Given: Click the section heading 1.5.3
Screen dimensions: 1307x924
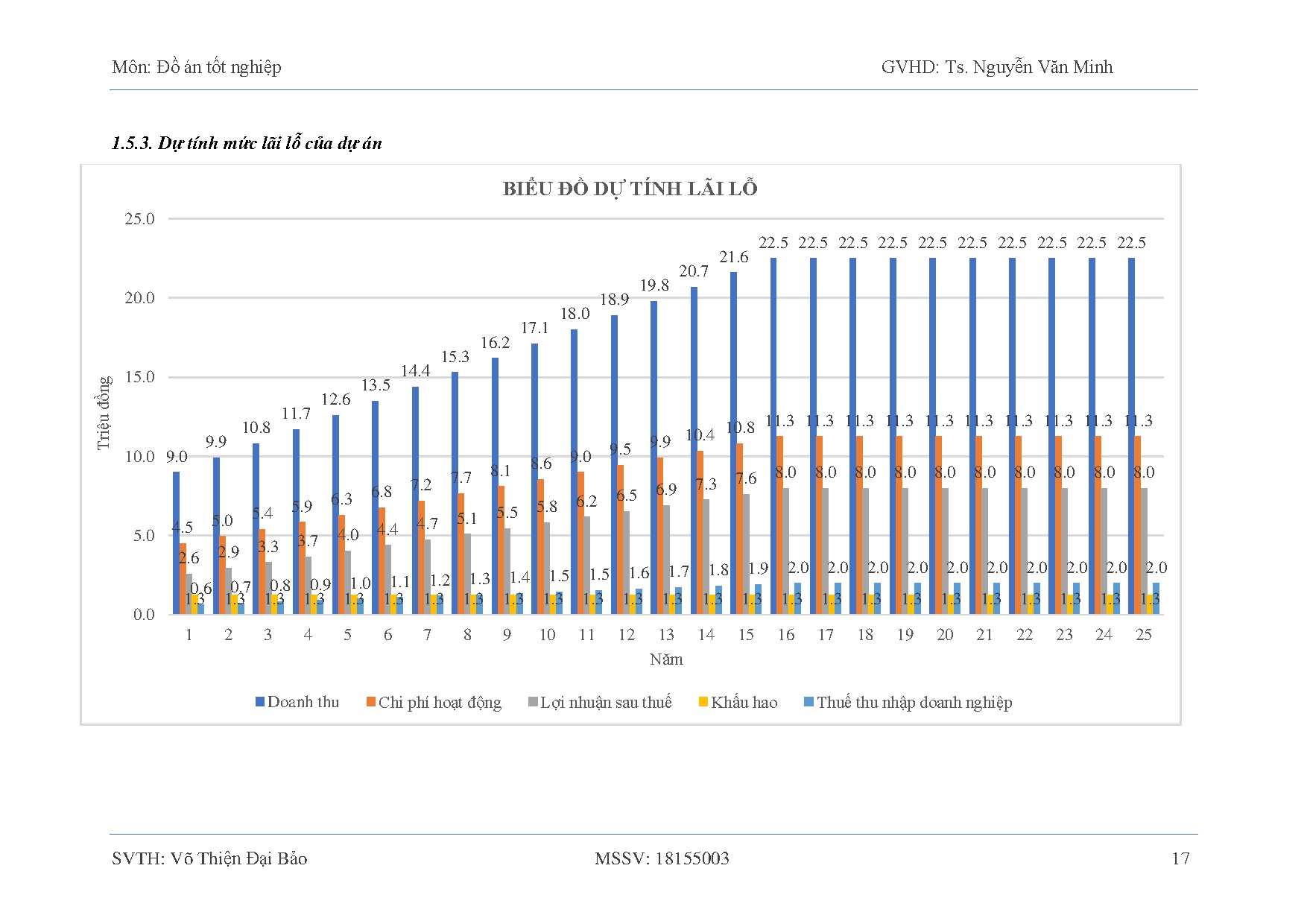Looking at the screenshot, I should click(247, 143).
